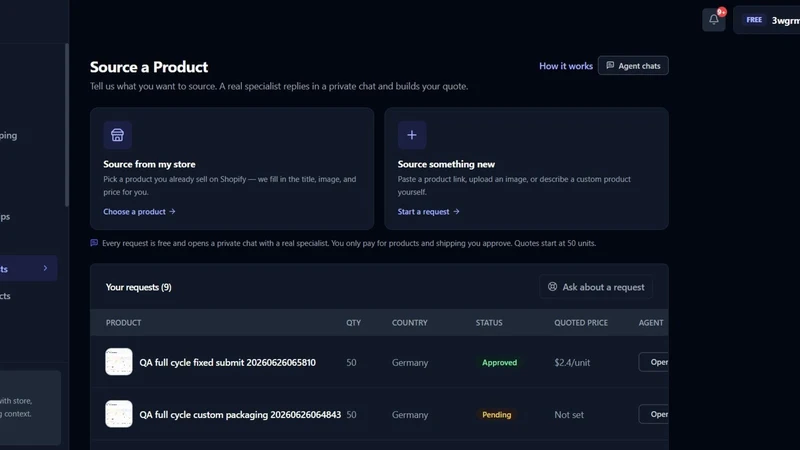Open the Agent chats button

633,66
